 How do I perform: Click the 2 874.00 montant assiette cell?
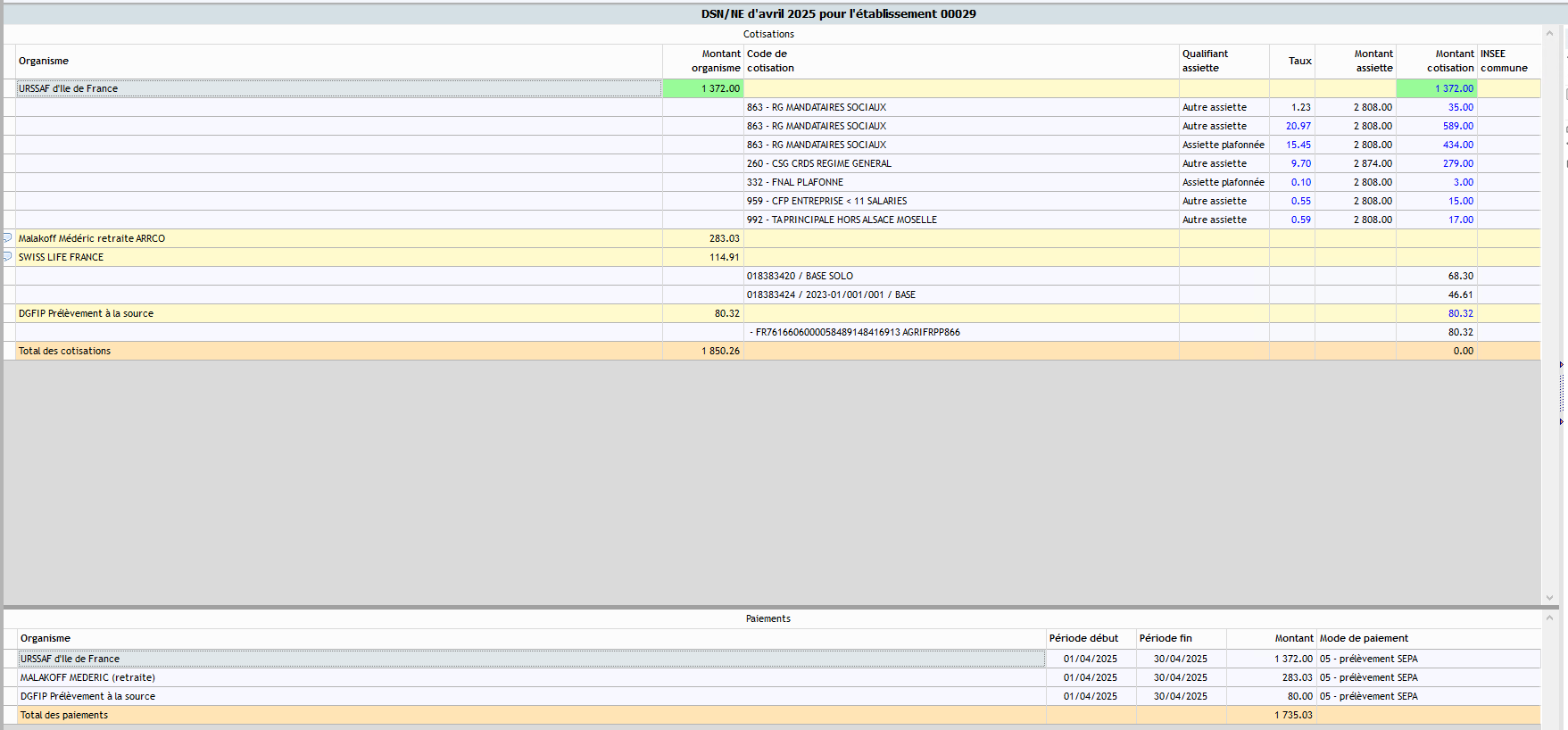(x=1356, y=163)
